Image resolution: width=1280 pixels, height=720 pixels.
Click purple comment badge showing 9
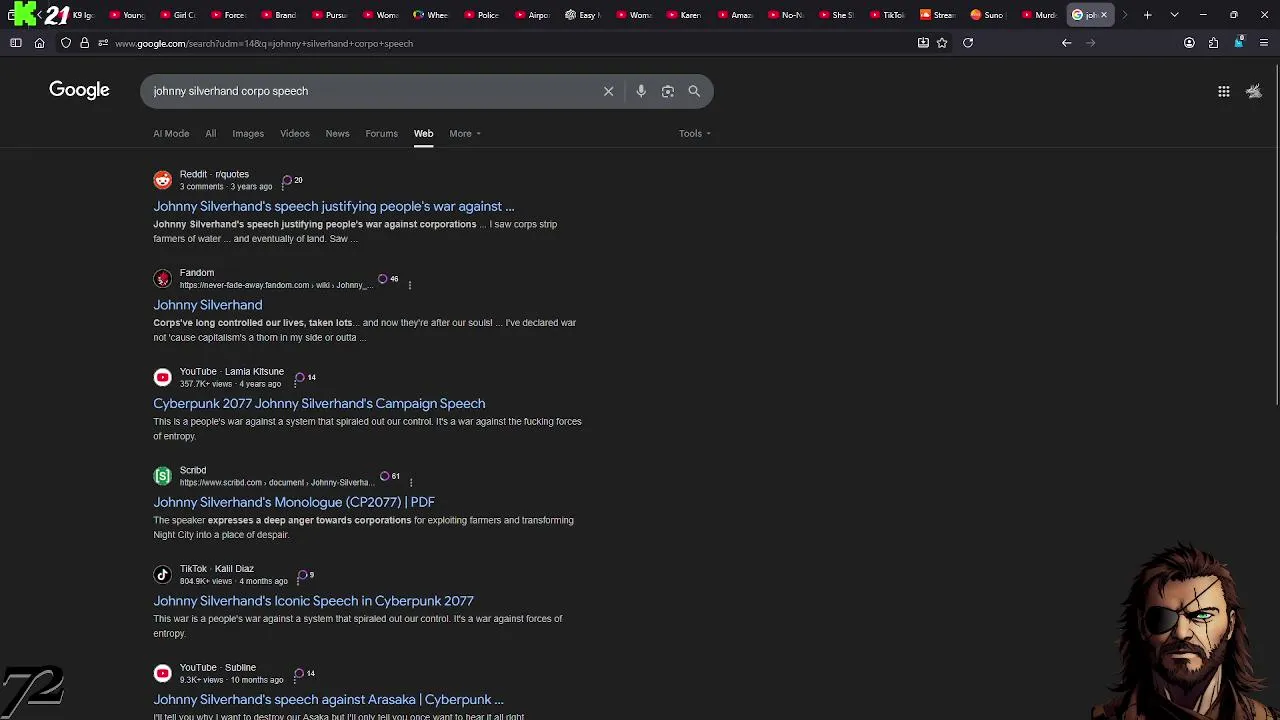pyautogui.click(x=305, y=575)
